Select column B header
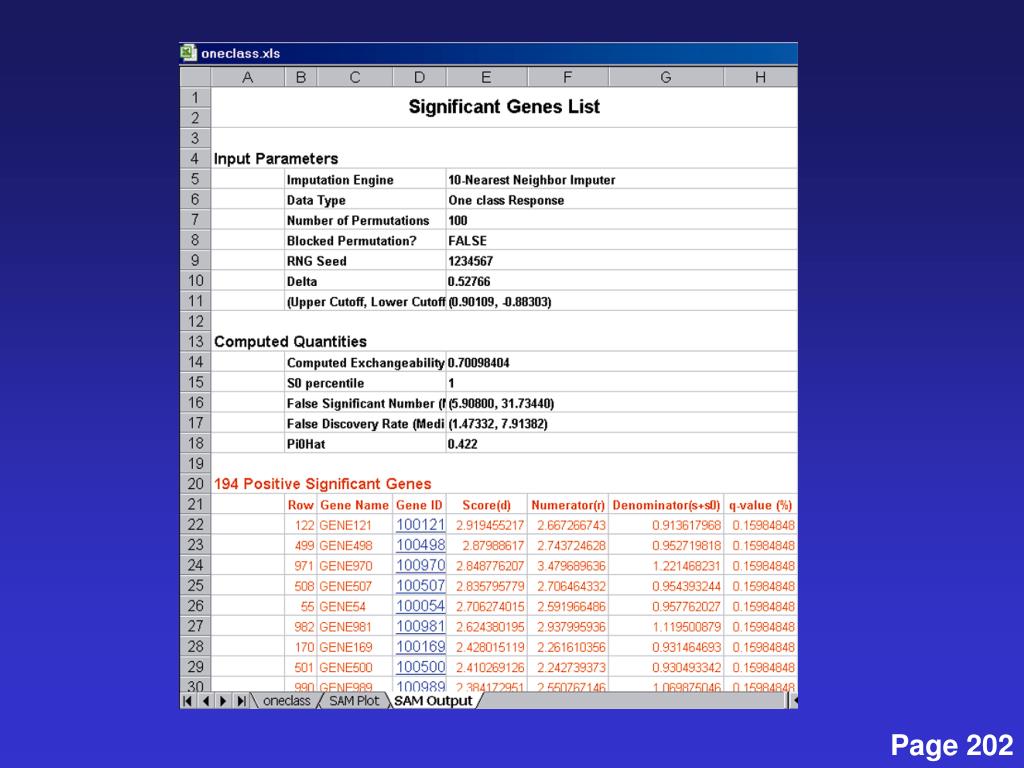 point(300,77)
